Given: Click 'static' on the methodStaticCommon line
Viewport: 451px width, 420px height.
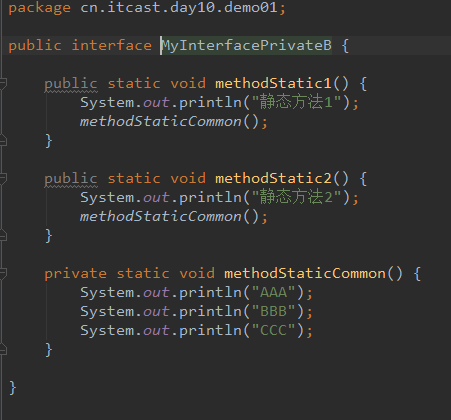Looking at the screenshot, I should (x=143, y=273).
